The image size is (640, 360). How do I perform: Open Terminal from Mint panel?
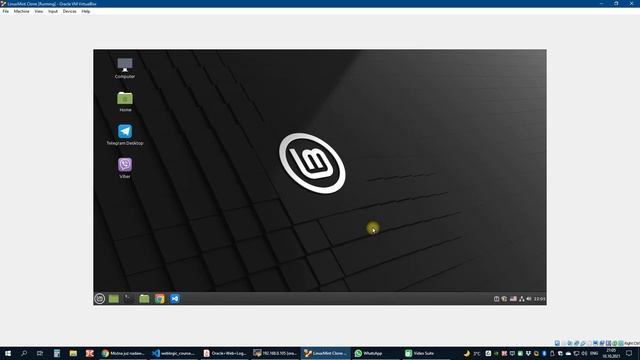129,298
